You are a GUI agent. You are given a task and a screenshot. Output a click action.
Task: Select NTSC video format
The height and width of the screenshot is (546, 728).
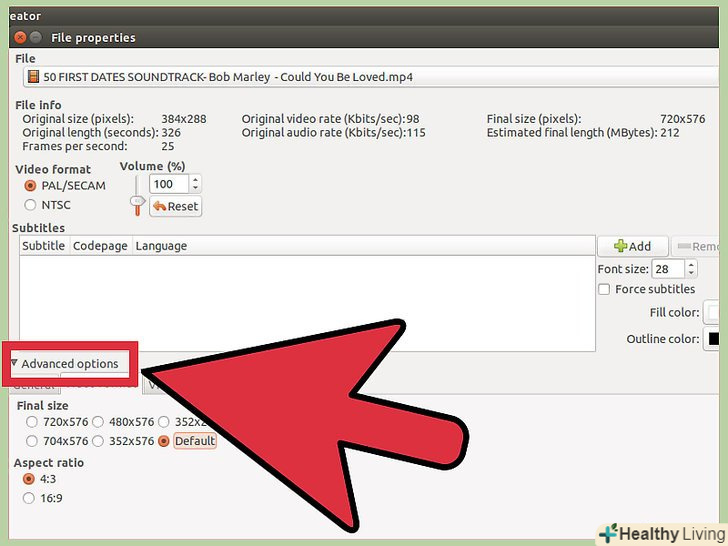[x=30, y=205]
